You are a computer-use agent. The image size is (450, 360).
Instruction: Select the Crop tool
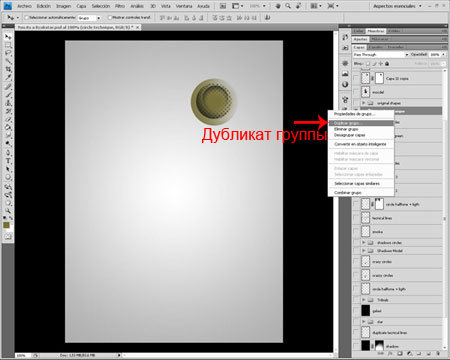[x=8, y=69]
